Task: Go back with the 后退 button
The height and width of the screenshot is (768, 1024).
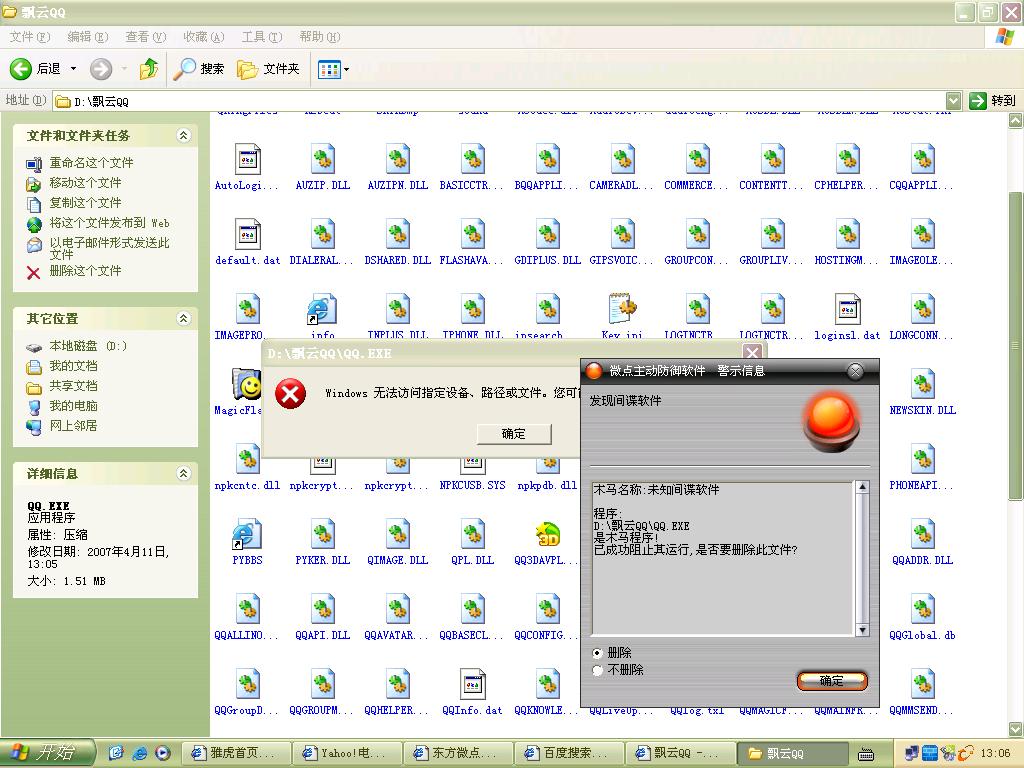Action: (x=36, y=69)
